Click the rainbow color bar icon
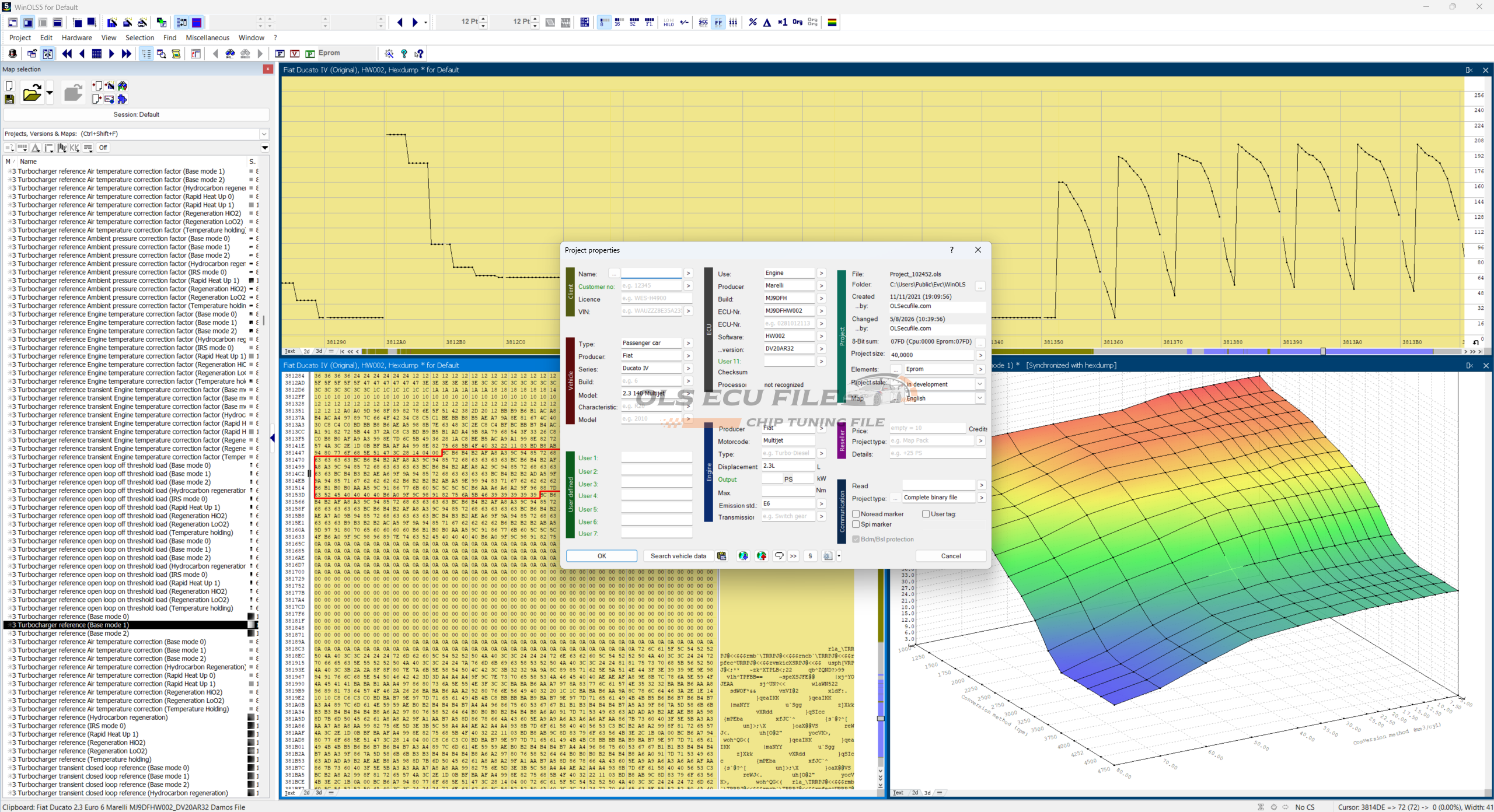 click(x=832, y=22)
